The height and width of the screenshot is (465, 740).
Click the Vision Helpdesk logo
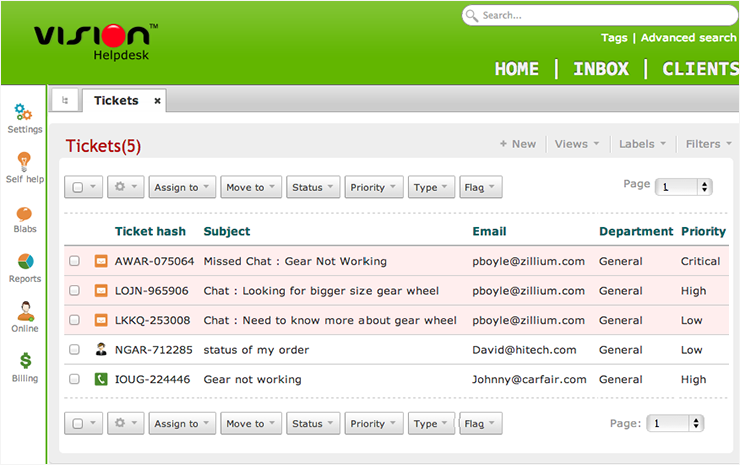tap(96, 42)
